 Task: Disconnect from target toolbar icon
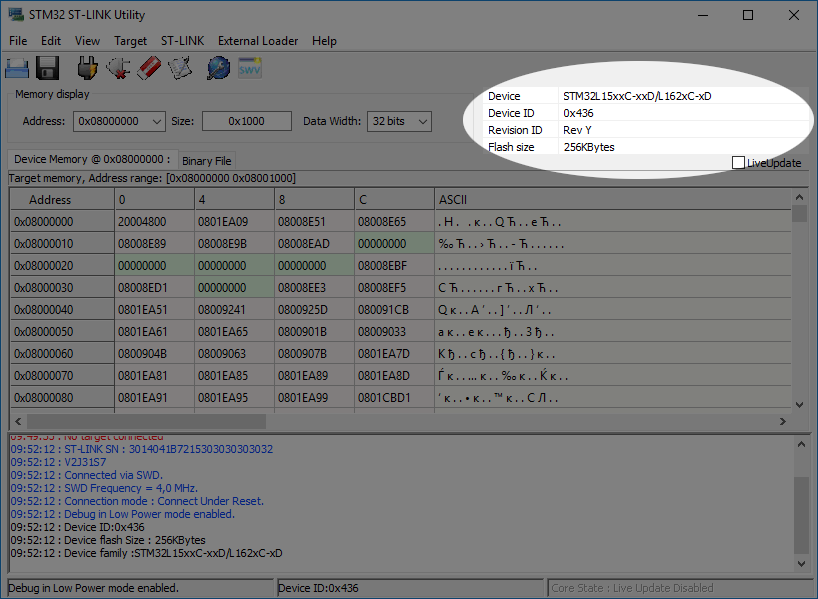(118, 68)
